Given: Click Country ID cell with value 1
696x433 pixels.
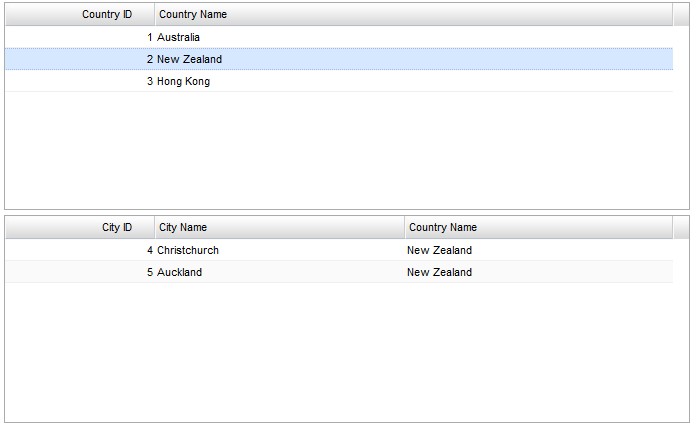Looking at the screenshot, I should [150, 38].
